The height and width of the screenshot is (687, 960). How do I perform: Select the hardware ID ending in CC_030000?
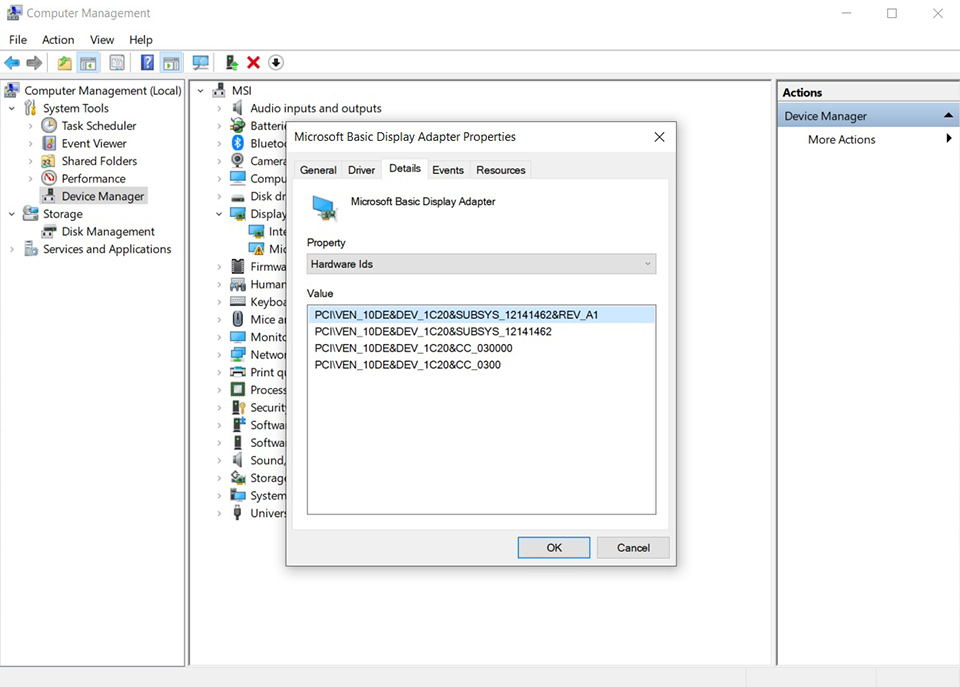413,348
